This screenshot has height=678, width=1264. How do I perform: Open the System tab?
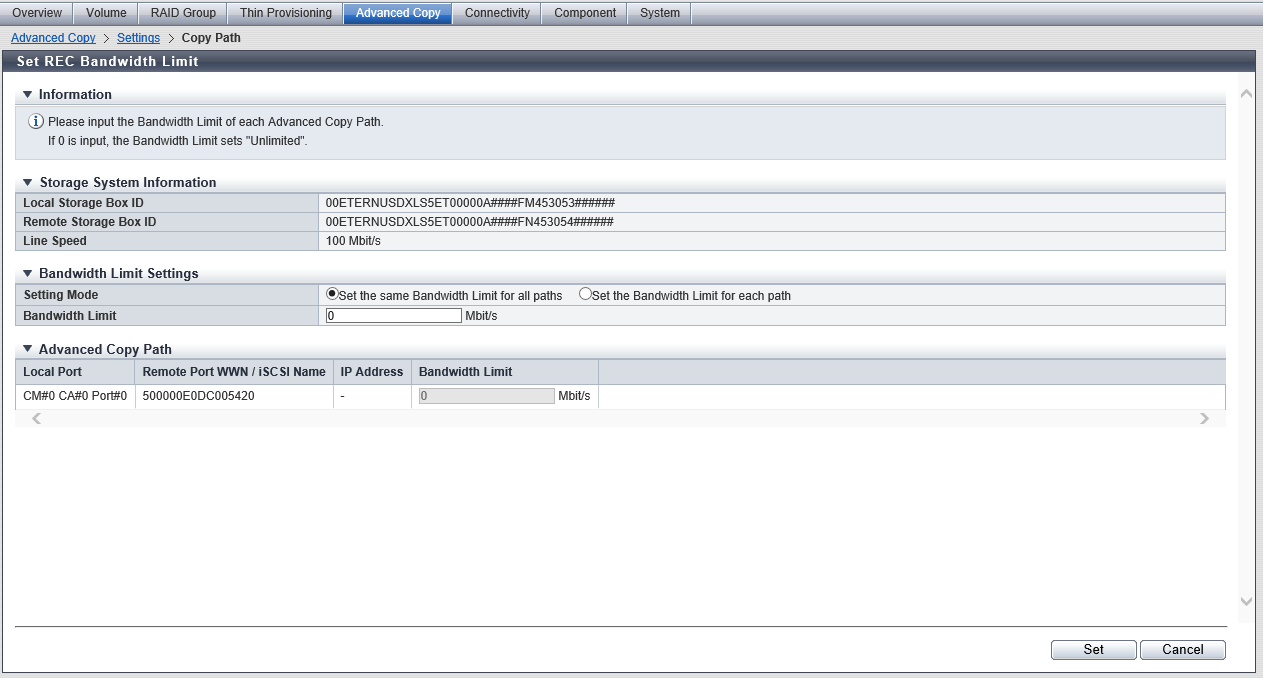coord(660,13)
